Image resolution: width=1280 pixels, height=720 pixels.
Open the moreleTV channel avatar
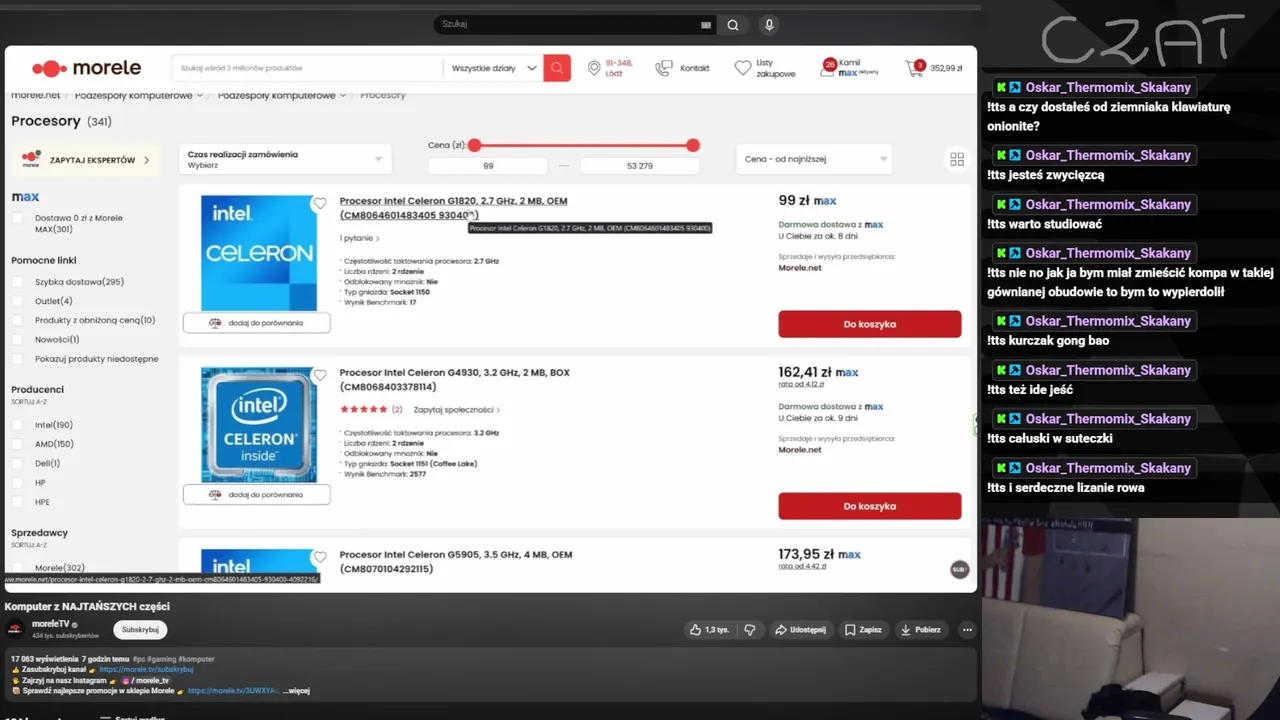pyautogui.click(x=15, y=629)
